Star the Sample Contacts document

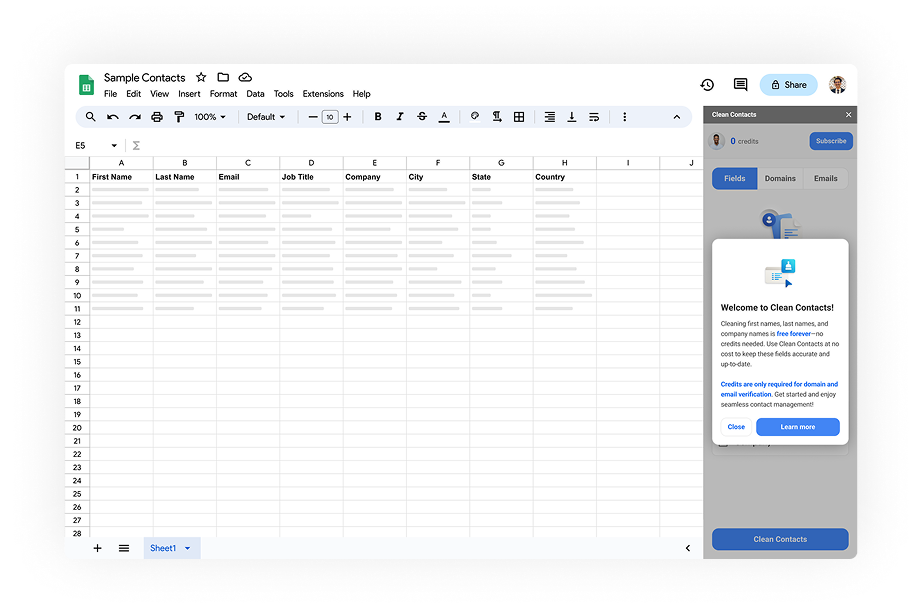pos(201,77)
